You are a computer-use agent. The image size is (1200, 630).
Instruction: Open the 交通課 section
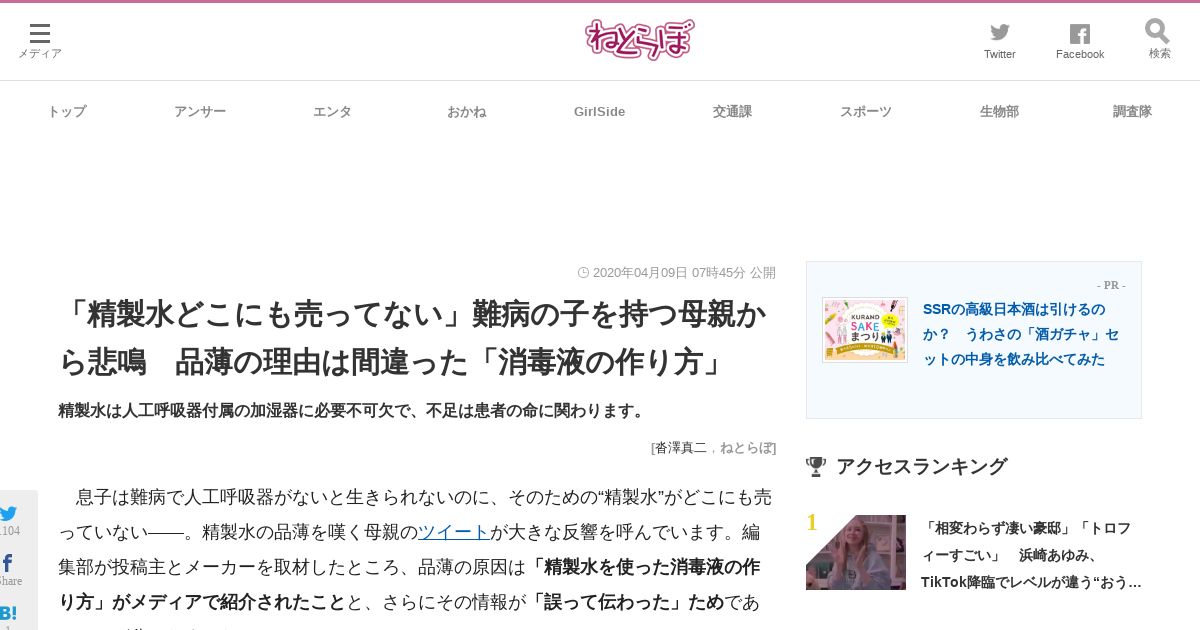point(732,111)
